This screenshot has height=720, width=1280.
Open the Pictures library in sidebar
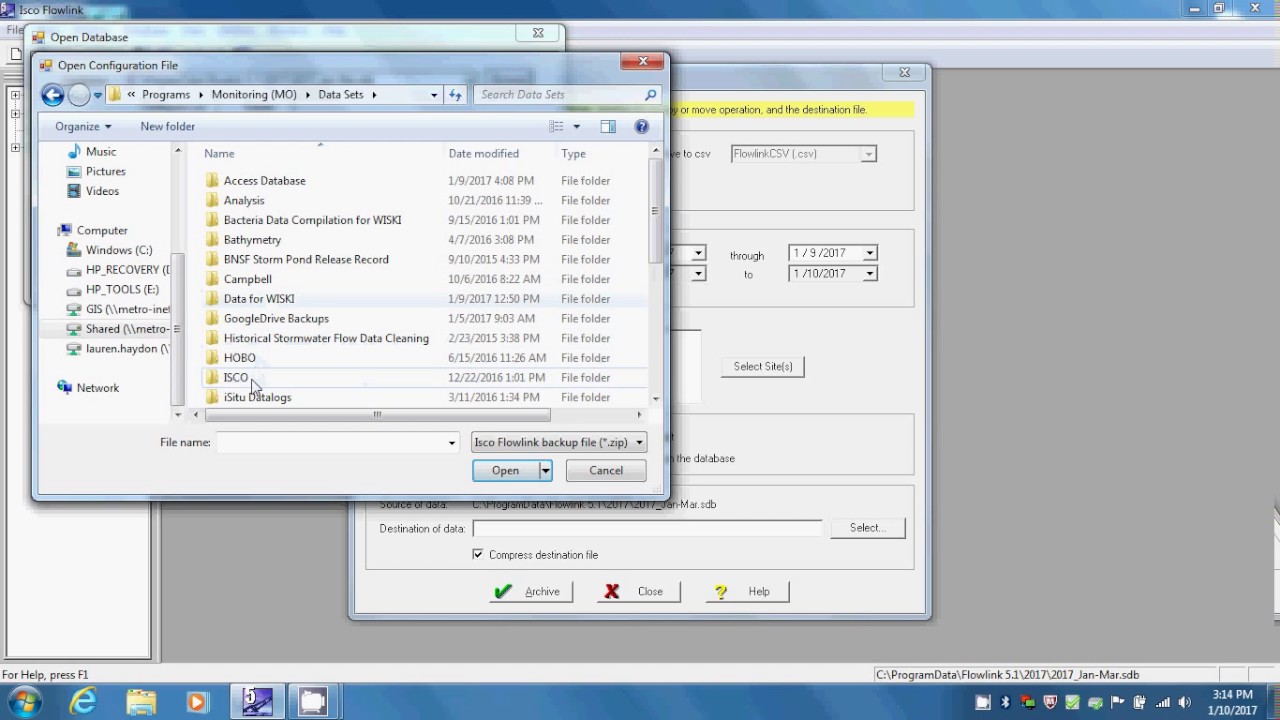105,172
